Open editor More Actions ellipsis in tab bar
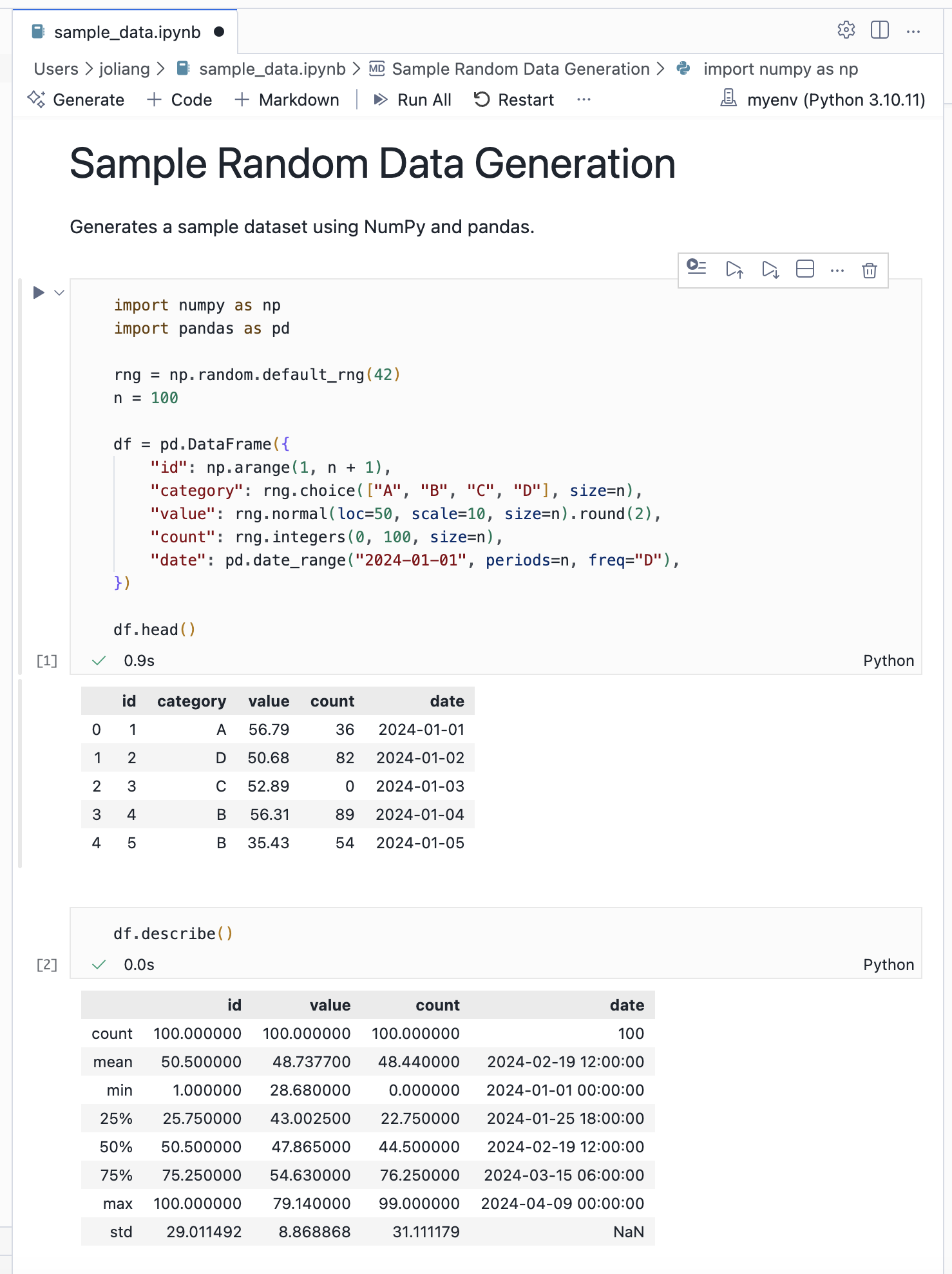 coord(913,31)
